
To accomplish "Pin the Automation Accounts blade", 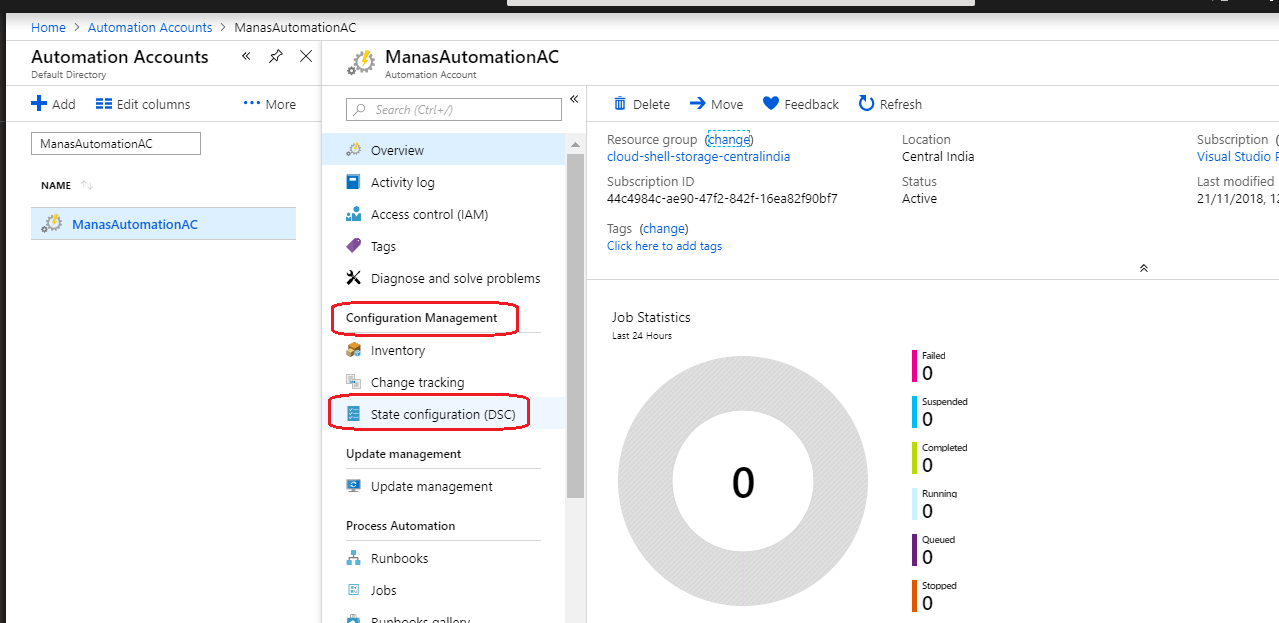I will point(276,57).
